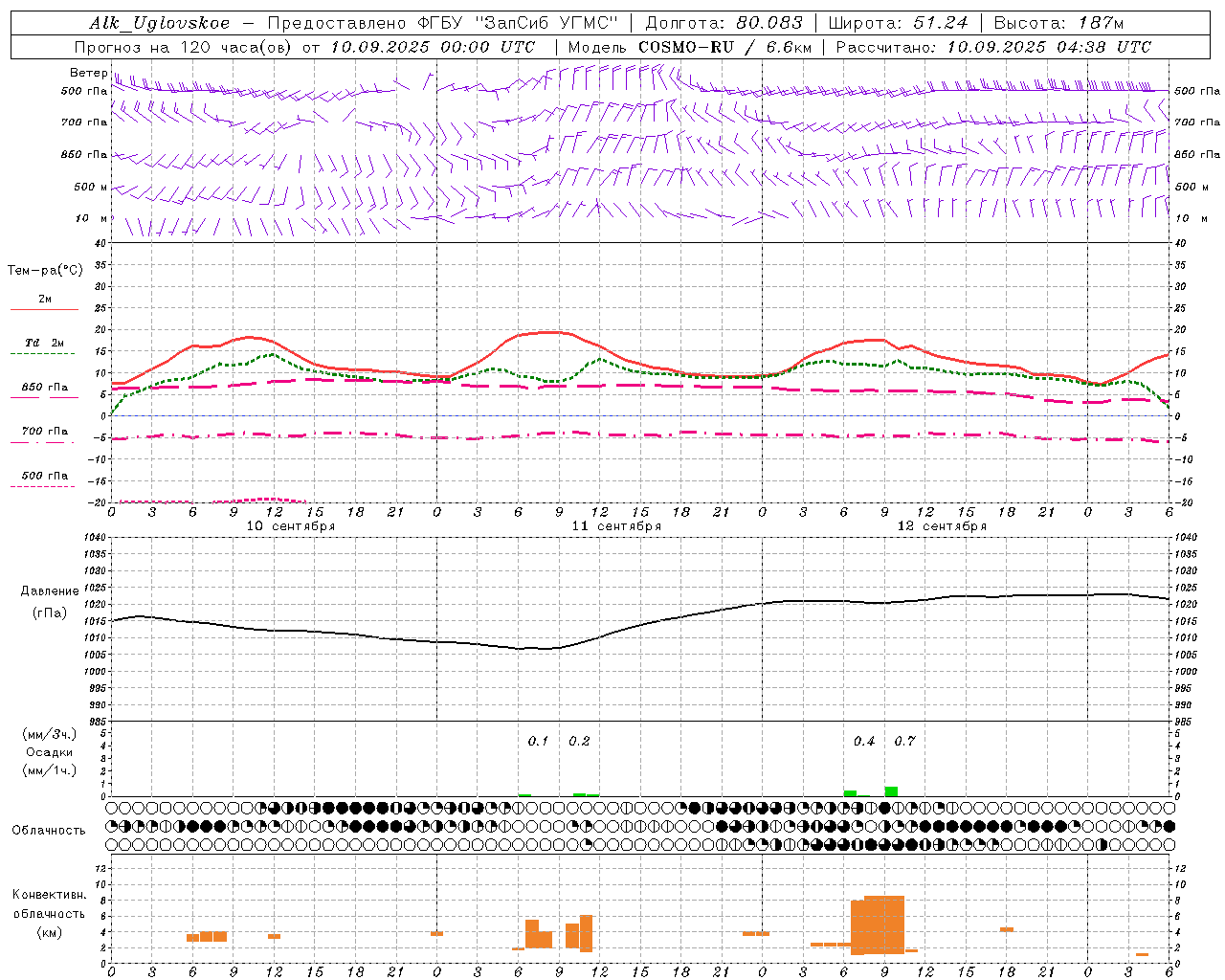Screen dimensions: 1225x980
Task: Click the '(мм/3ч.)' units label
Action: (x=49, y=735)
